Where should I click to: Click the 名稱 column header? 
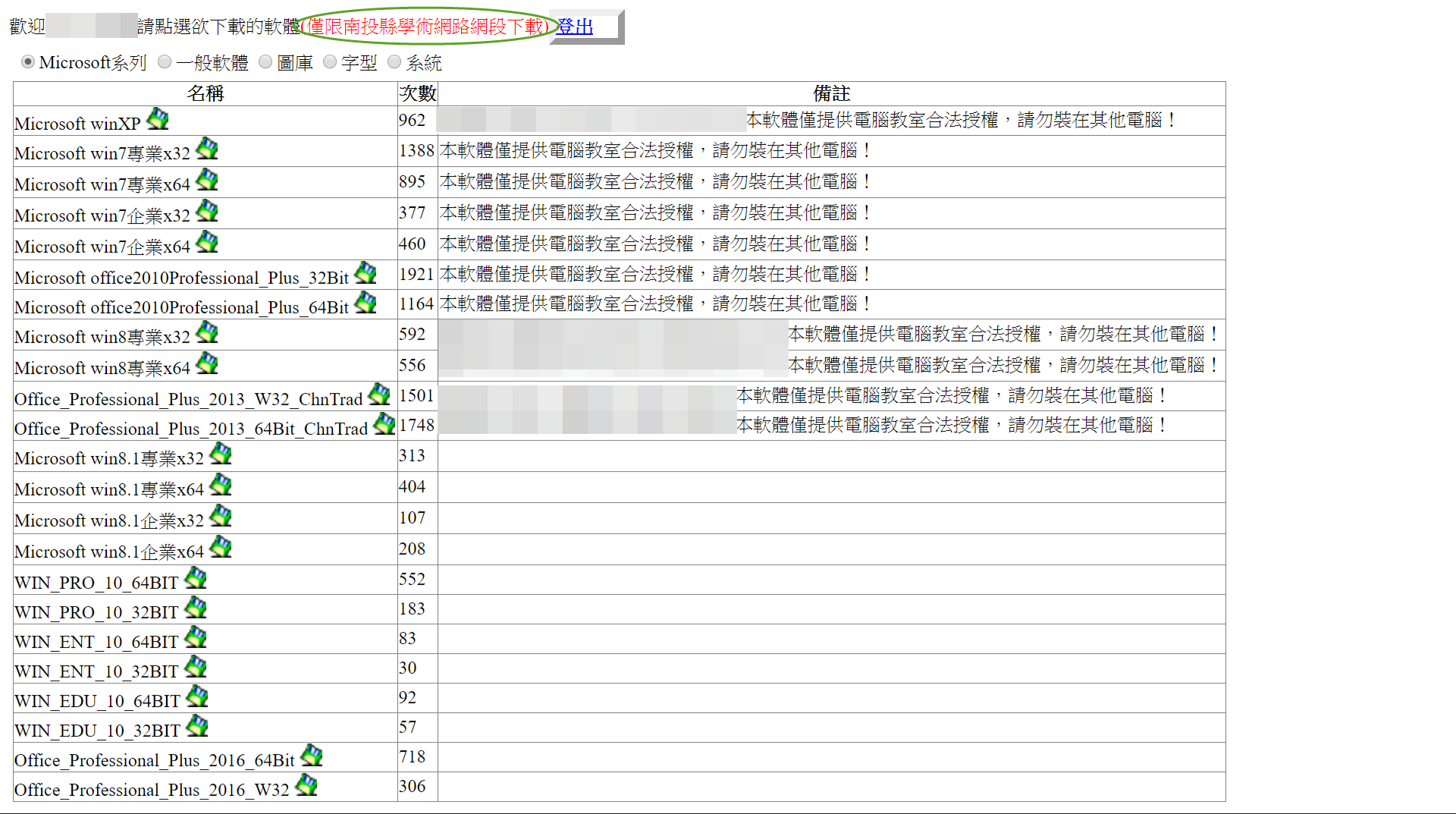point(206,93)
